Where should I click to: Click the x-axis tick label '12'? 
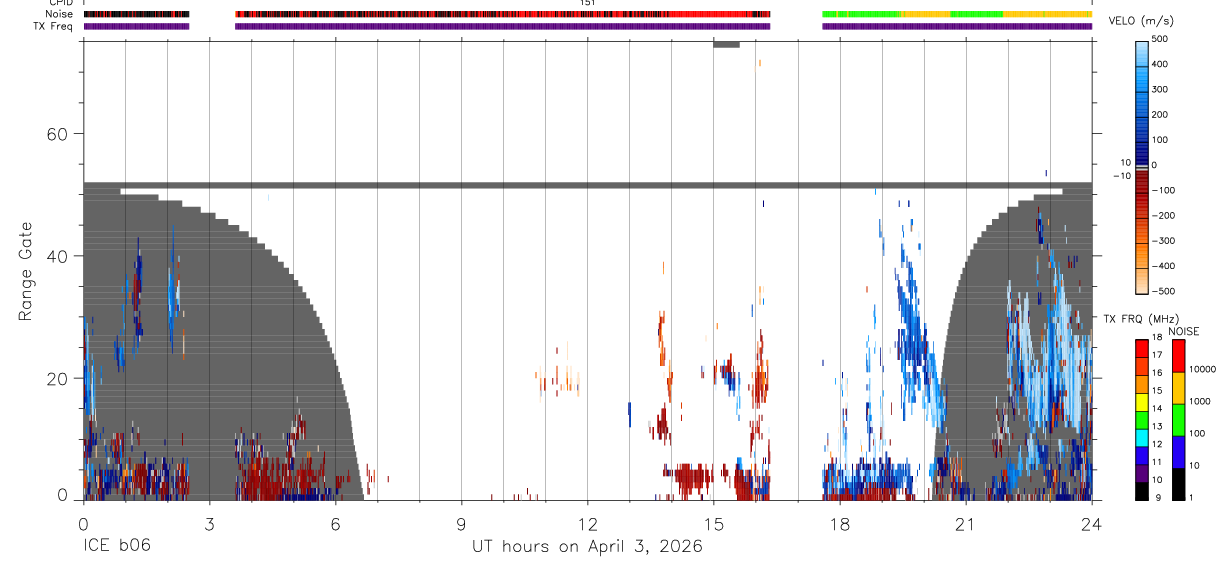coord(587,523)
